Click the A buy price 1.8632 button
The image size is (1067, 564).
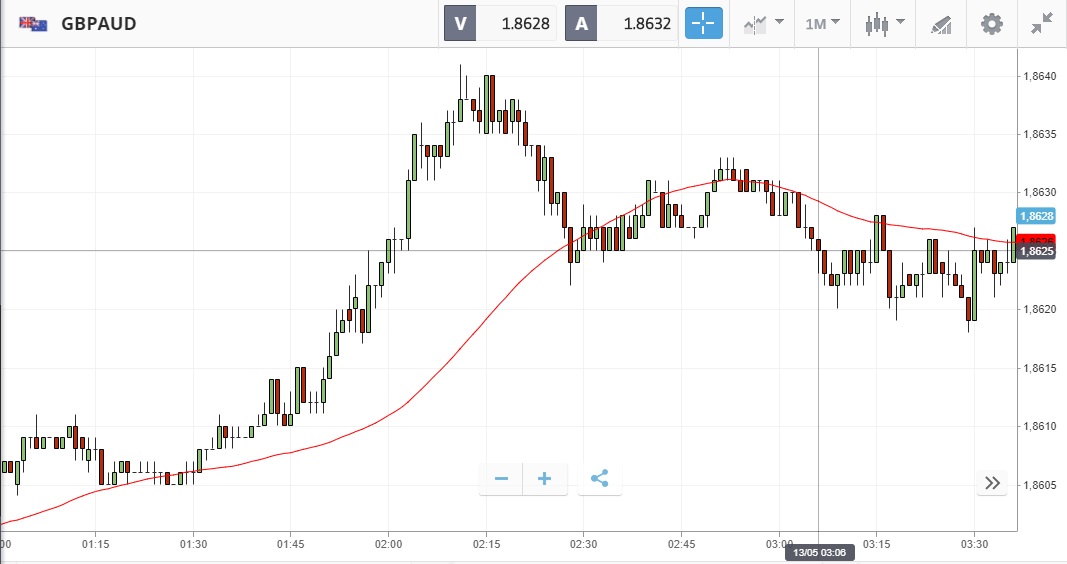click(x=621, y=24)
